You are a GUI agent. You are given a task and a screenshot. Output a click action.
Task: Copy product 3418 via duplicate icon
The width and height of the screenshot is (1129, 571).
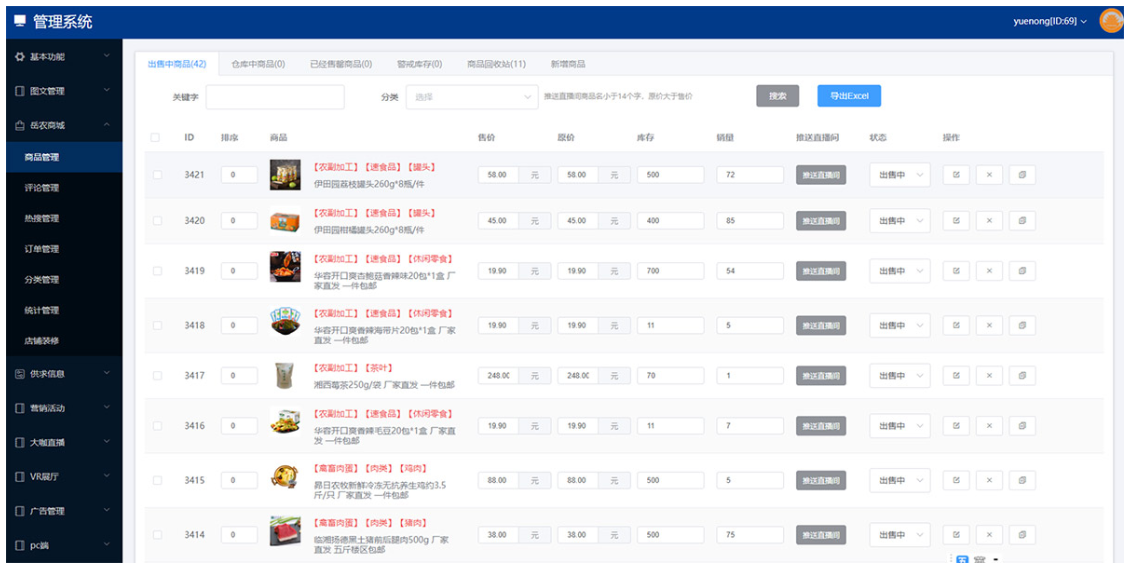tap(1022, 325)
